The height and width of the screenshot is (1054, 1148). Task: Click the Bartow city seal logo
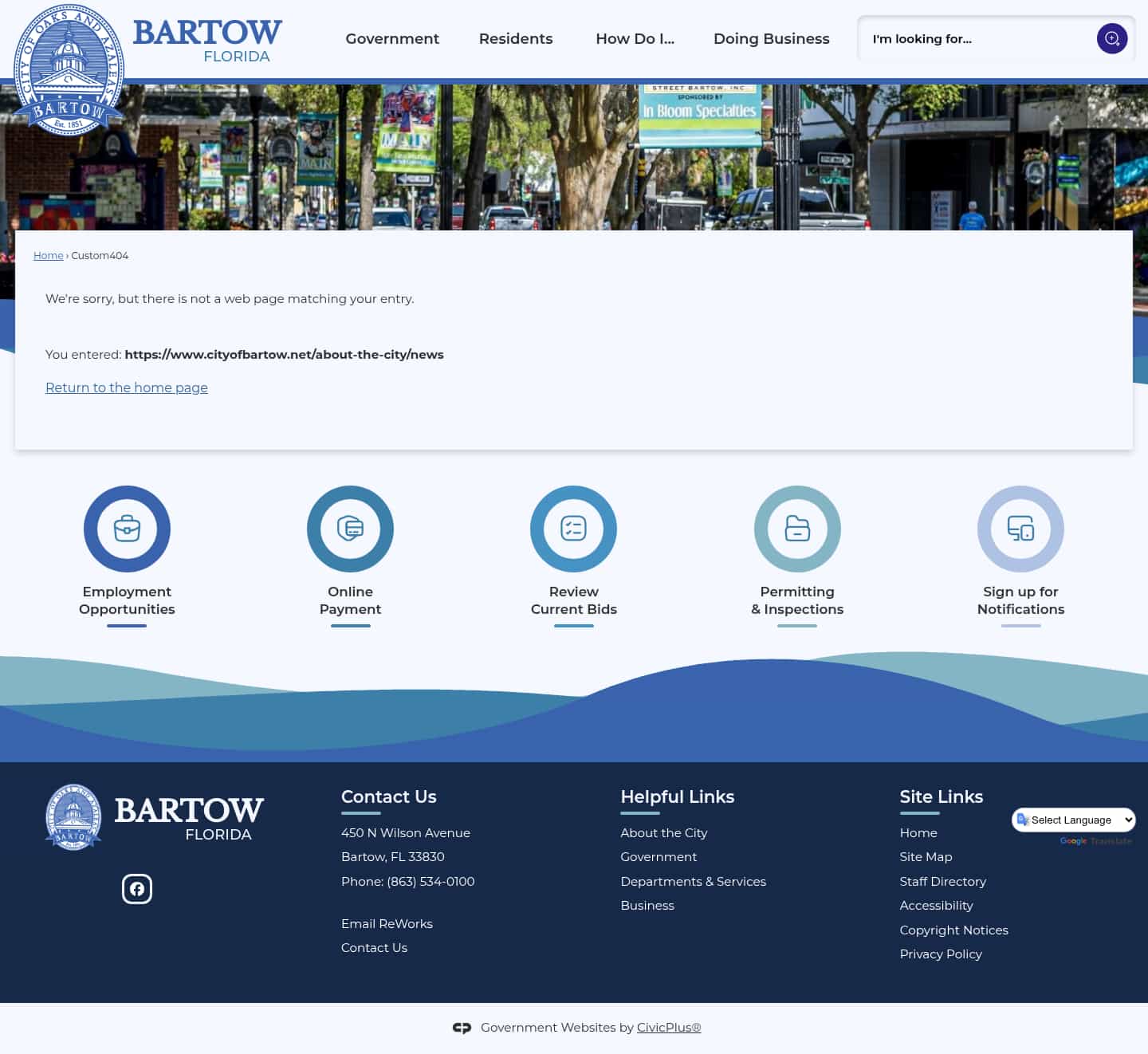pyautogui.click(x=68, y=70)
